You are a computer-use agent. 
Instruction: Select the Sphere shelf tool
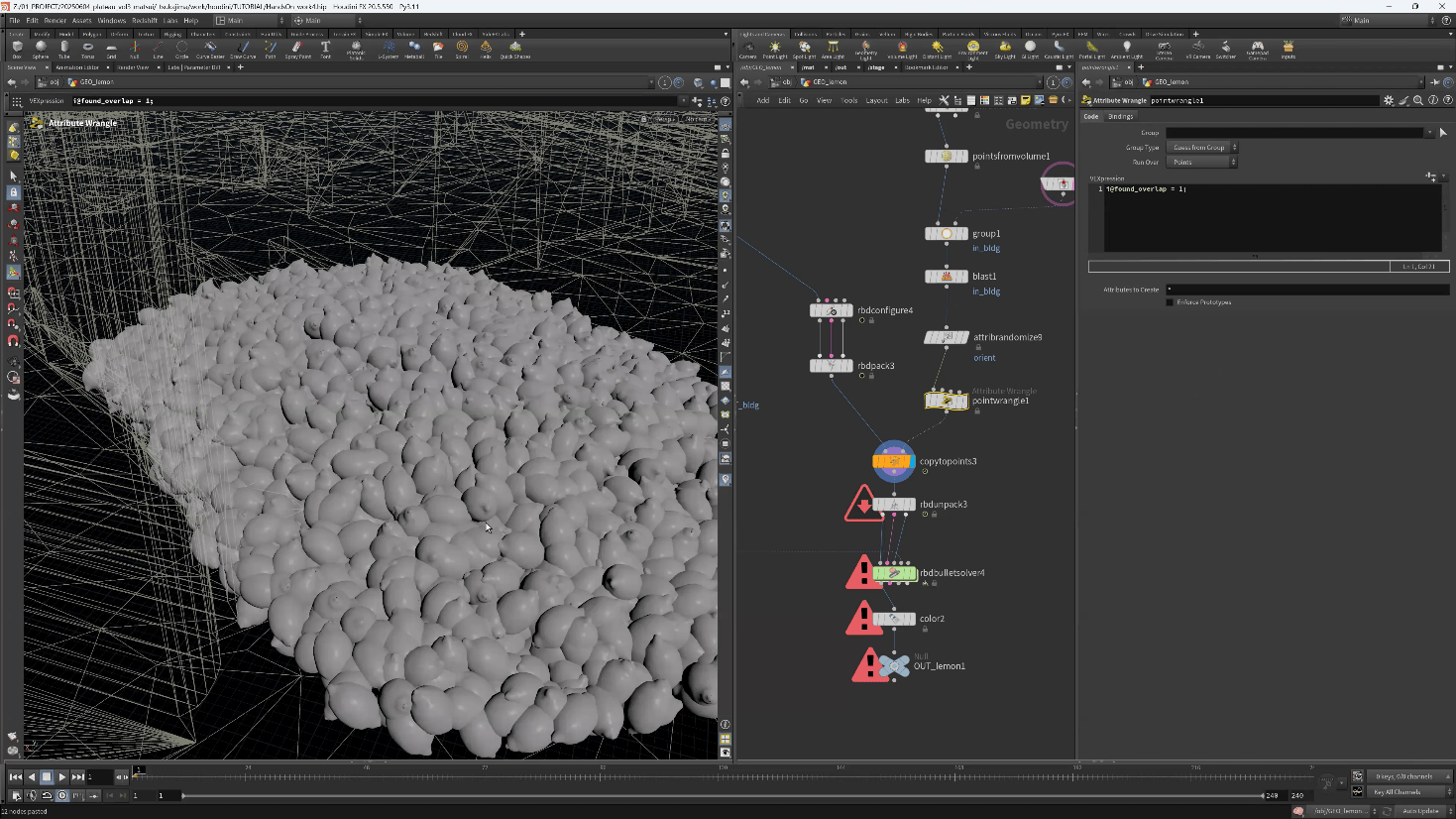41,48
